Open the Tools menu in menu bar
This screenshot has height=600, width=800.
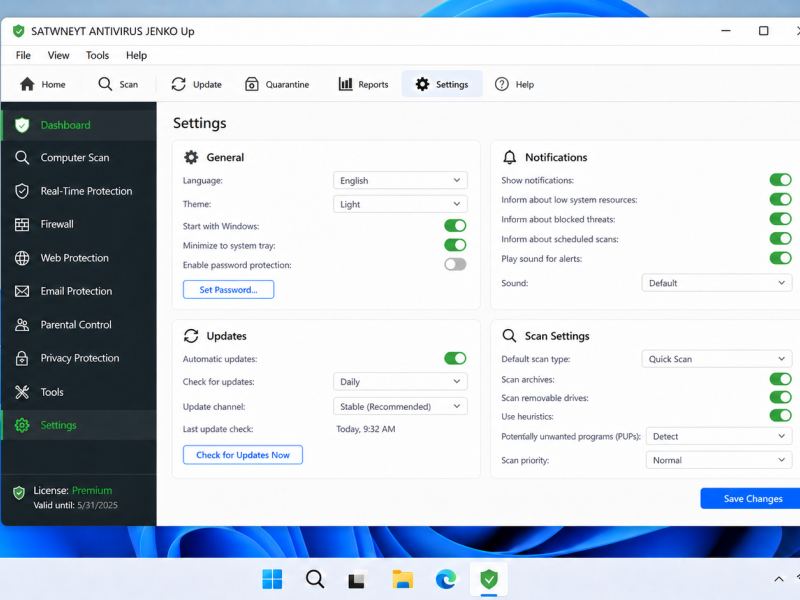click(97, 55)
